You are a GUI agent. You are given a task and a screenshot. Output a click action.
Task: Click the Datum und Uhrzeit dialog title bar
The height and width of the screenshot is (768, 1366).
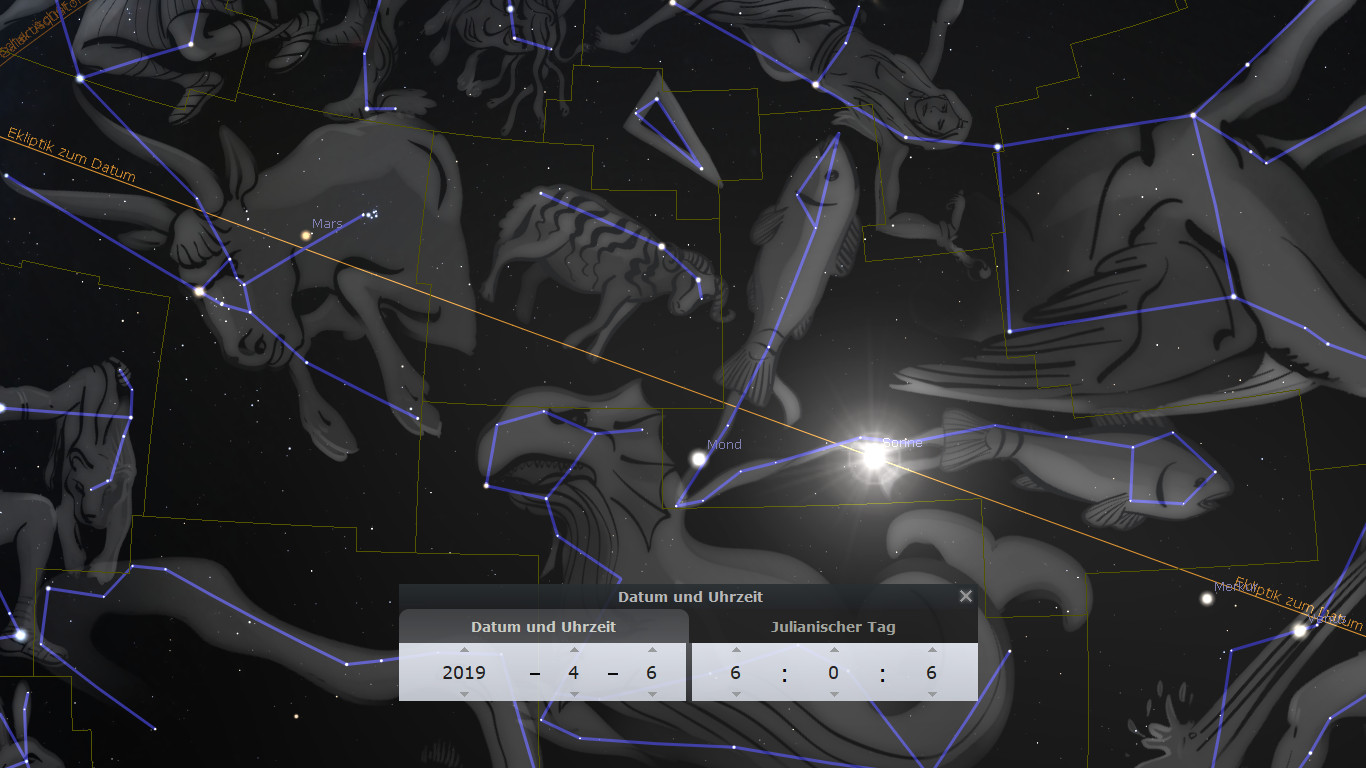(690, 597)
